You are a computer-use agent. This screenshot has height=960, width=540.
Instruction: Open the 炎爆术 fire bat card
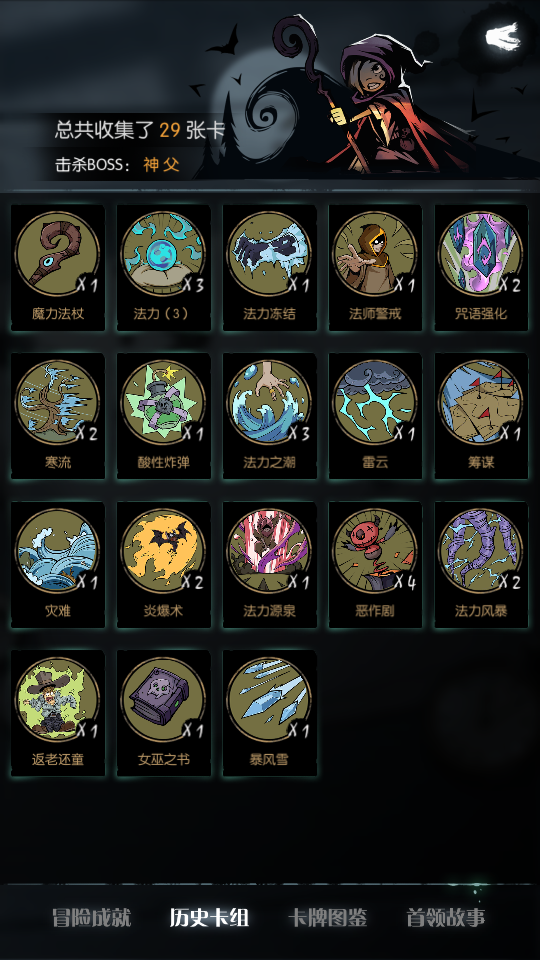(x=164, y=564)
